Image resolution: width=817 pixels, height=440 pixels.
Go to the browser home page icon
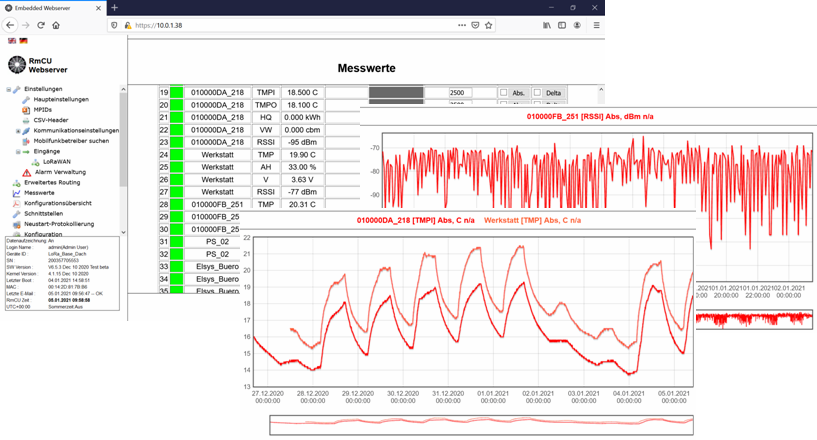tap(56, 25)
